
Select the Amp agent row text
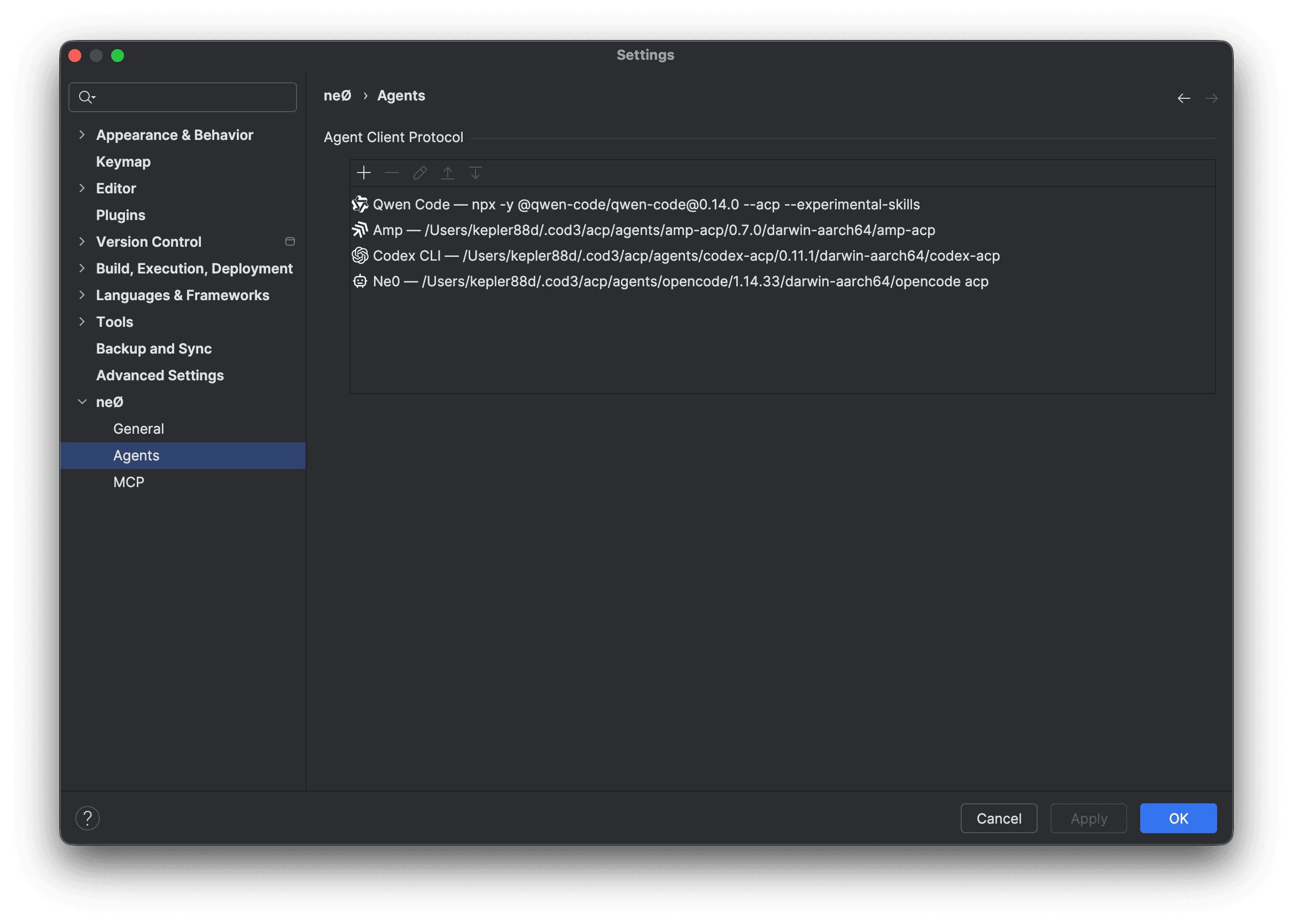pyautogui.click(x=654, y=230)
